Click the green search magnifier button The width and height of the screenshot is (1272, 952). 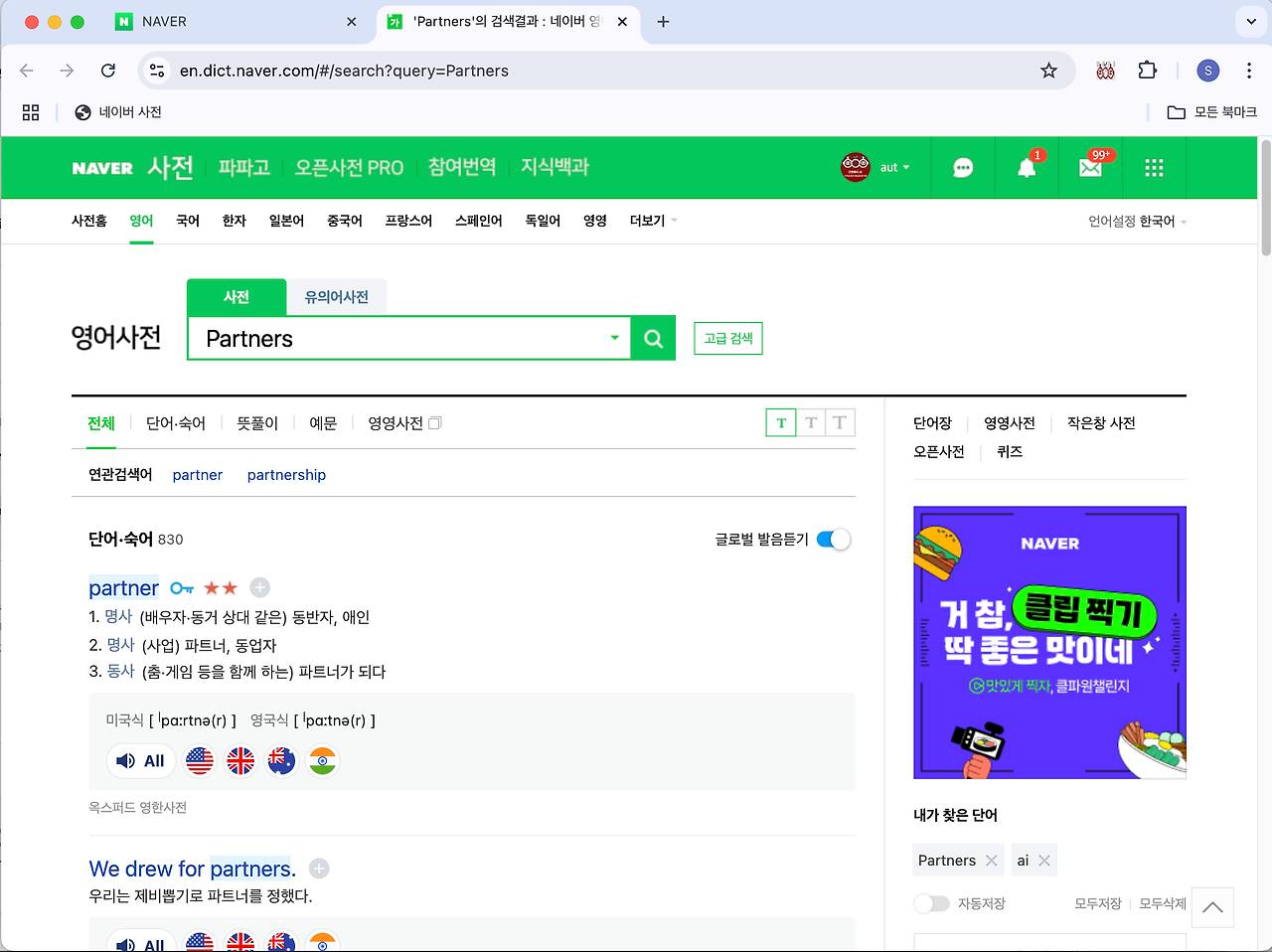653,339
